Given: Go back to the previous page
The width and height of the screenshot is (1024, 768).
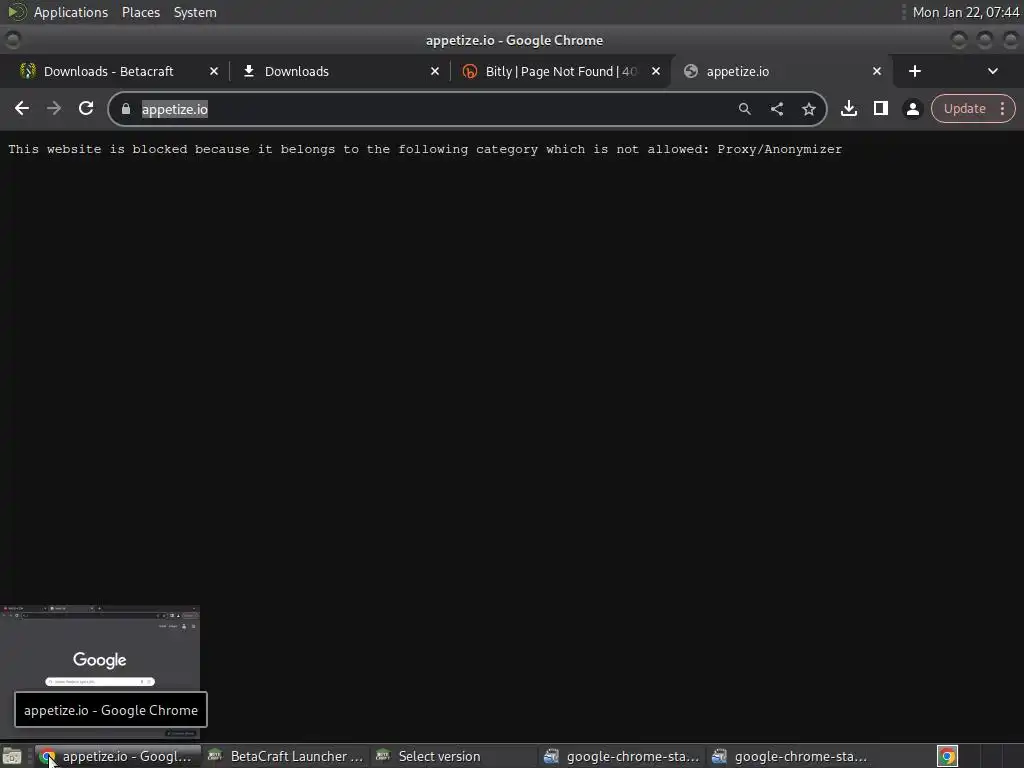Looking at the screenshot, I should tap(22, 108).
